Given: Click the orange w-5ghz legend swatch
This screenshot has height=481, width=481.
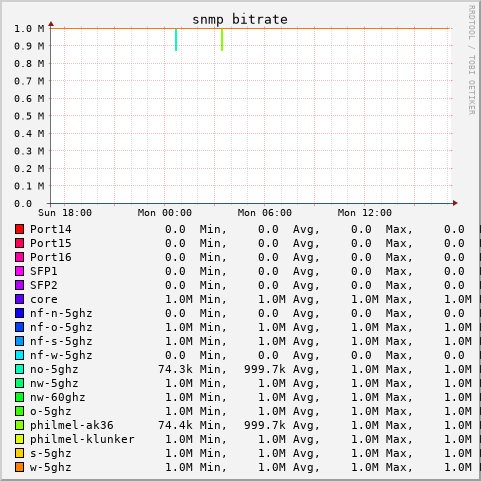Looking at the screenshot, I should coord(19,467).
